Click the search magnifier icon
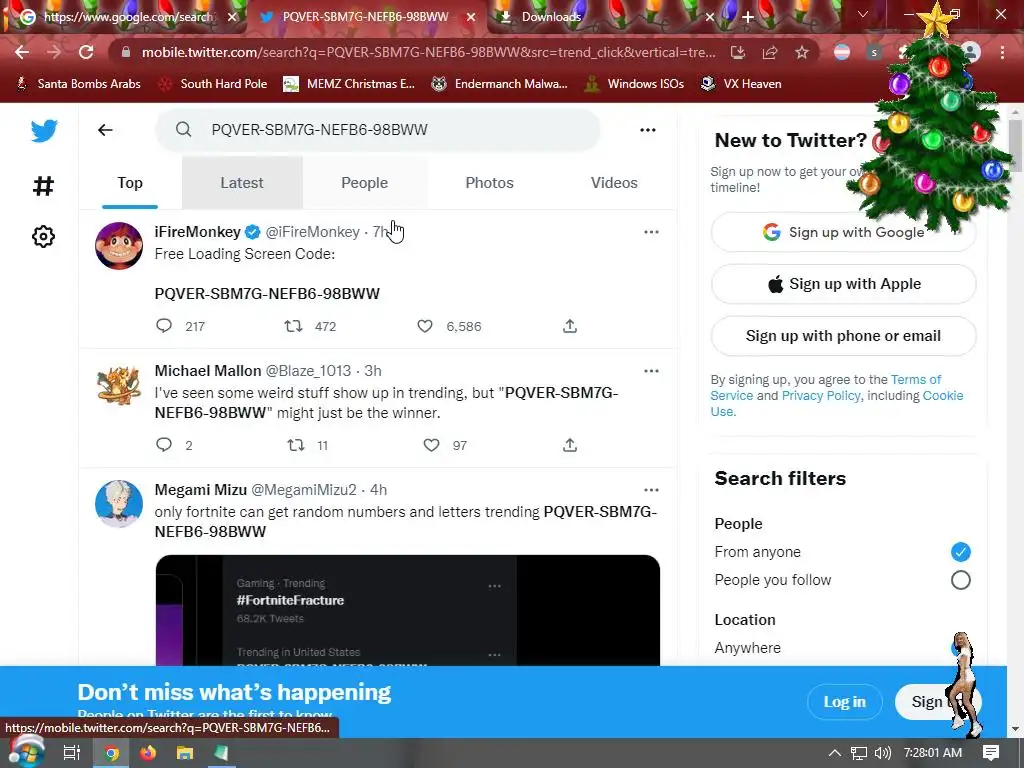This screenshot has height=768, width=1024. point(184,129)
